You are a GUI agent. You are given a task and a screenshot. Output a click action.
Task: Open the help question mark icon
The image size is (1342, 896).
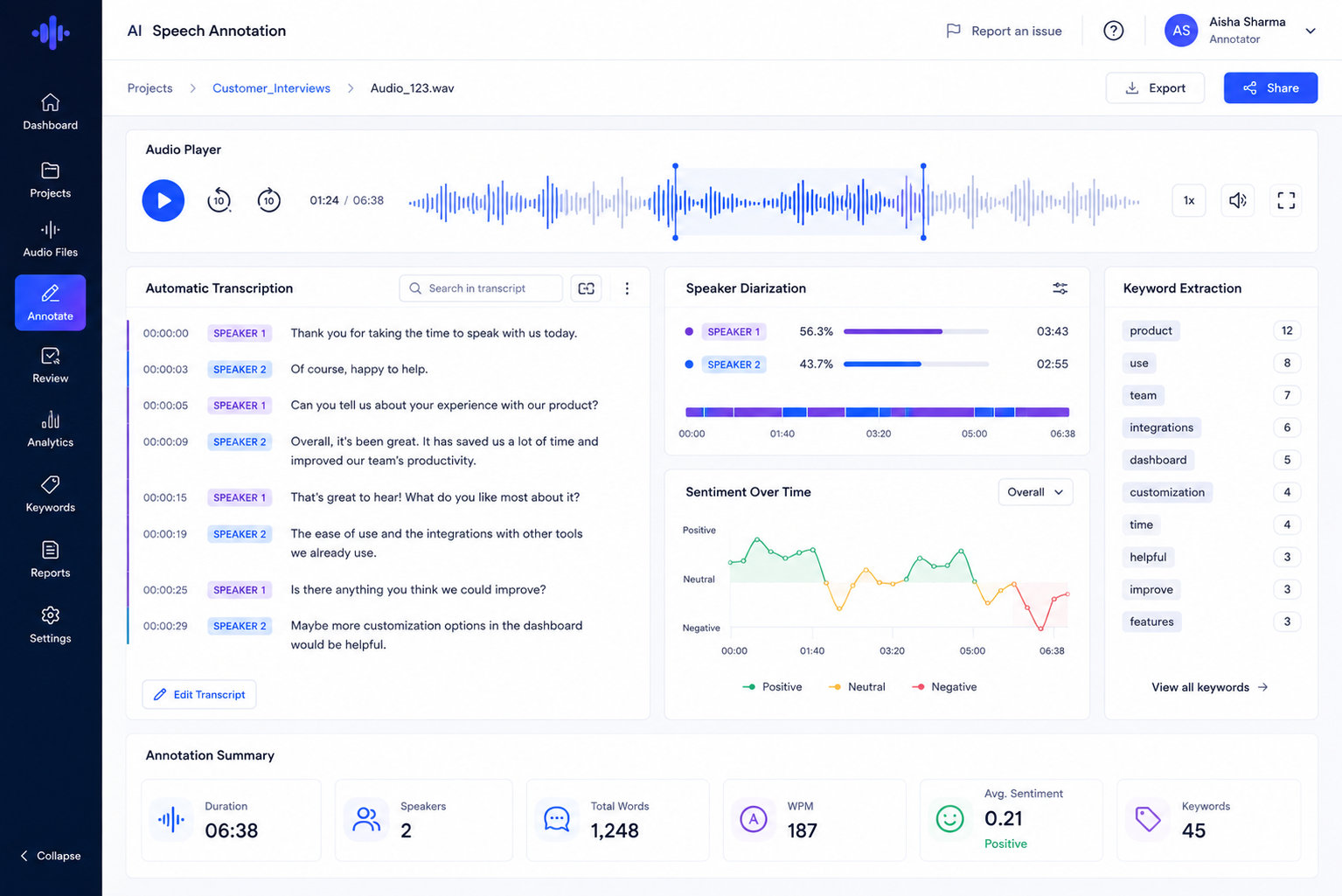point(1113,31)
